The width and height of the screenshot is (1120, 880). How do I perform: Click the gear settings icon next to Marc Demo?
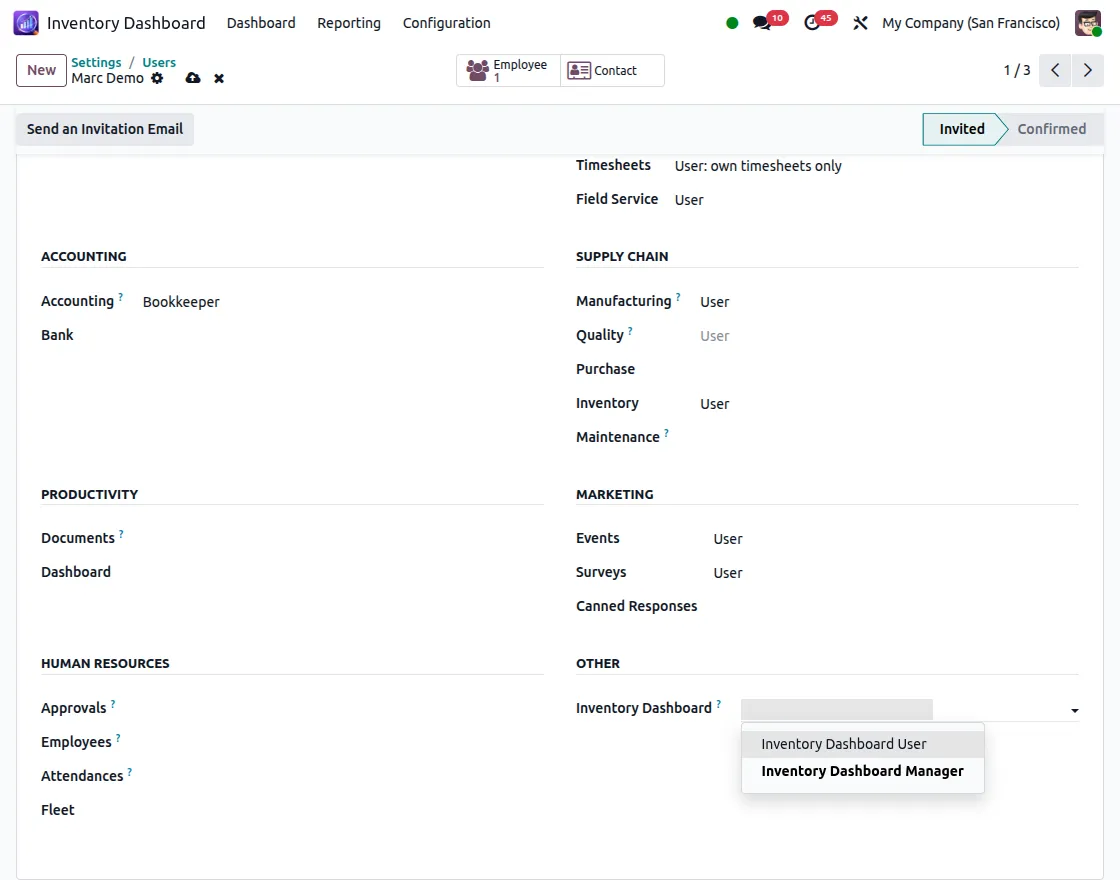coord(157,78)
